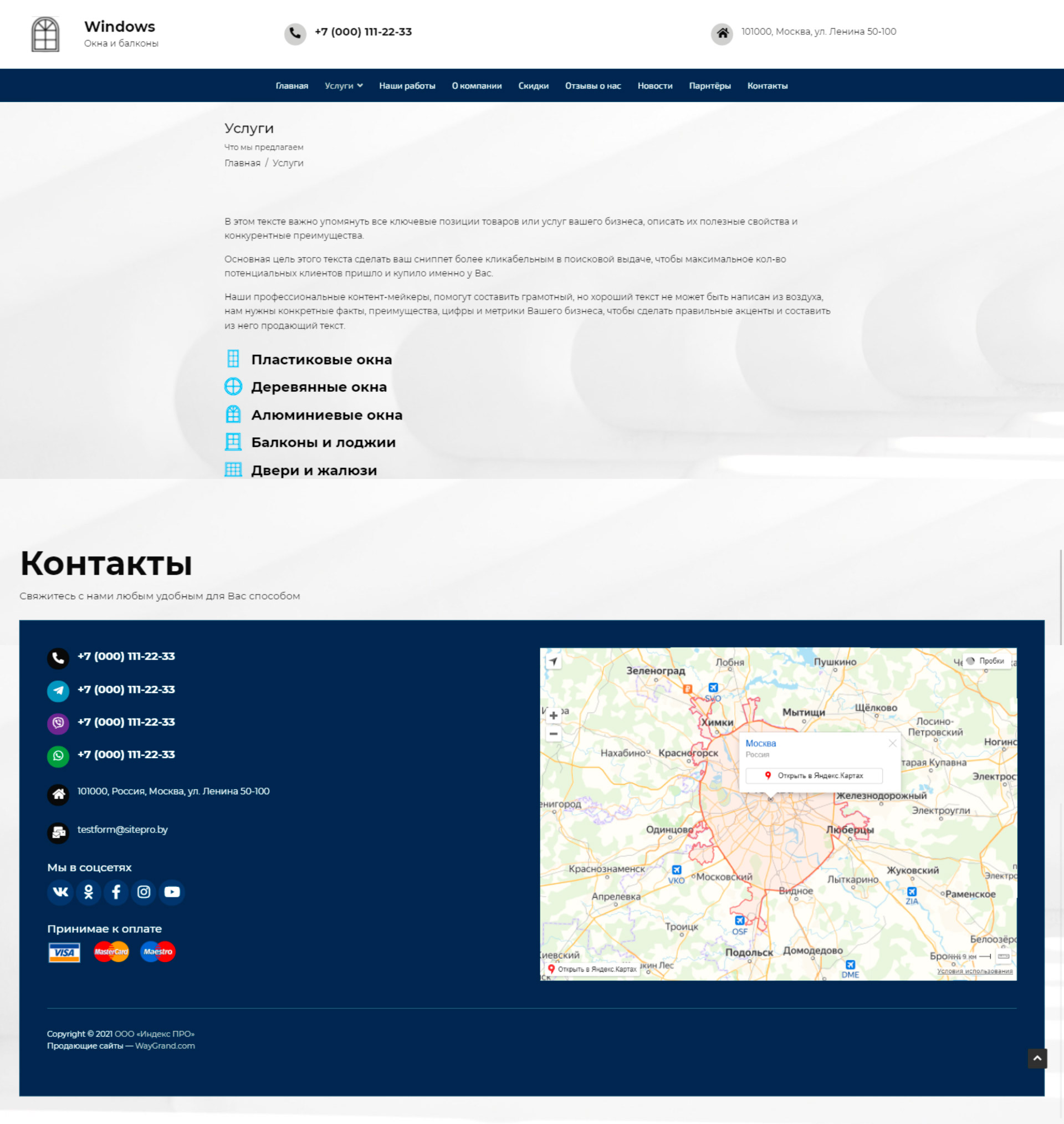Click the WhatsApp contact icon
Viewport: 1064px width, 1124px height.
coord(58,756)
